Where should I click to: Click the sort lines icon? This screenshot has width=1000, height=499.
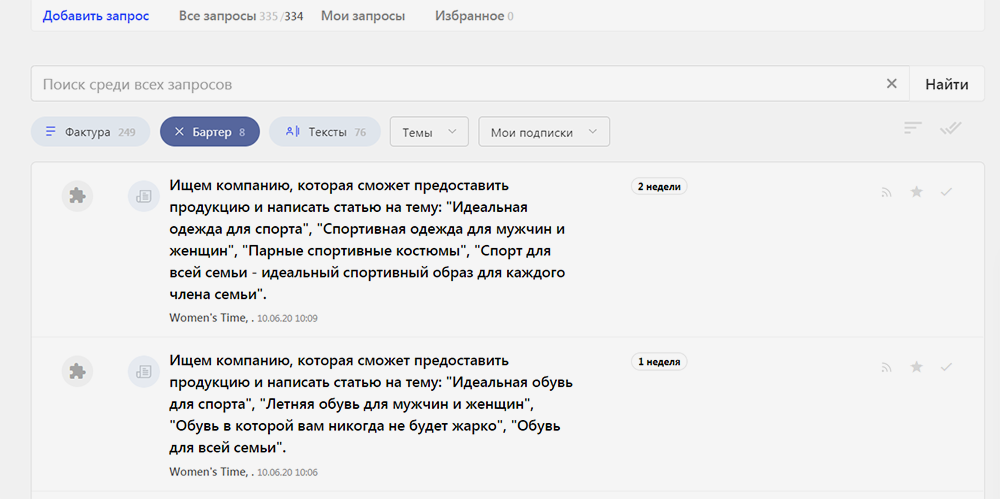click(x=913, y=128)
